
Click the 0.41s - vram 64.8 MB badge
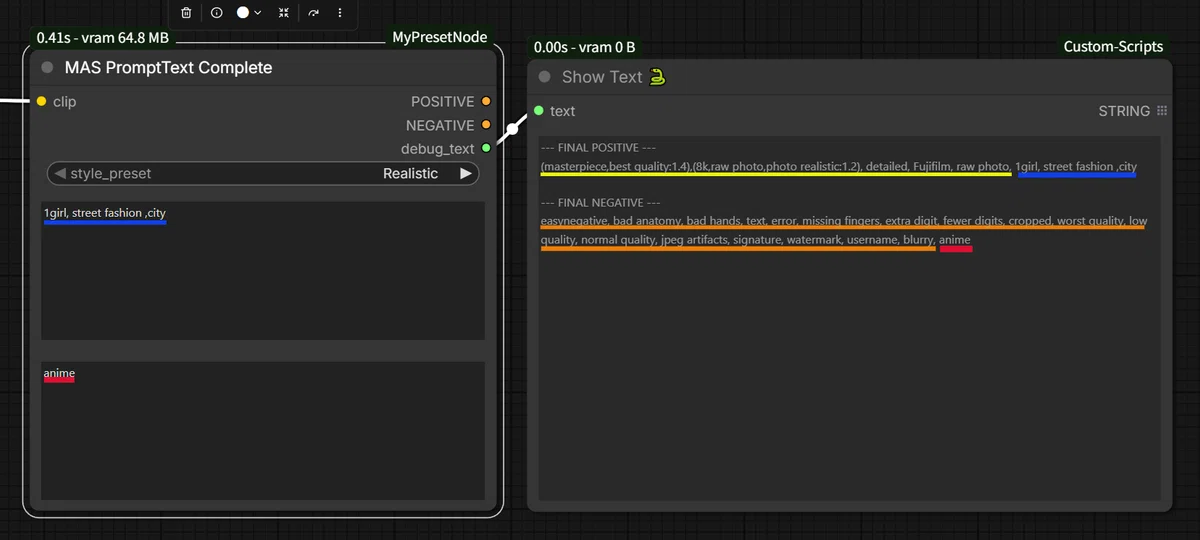point(103,37)
